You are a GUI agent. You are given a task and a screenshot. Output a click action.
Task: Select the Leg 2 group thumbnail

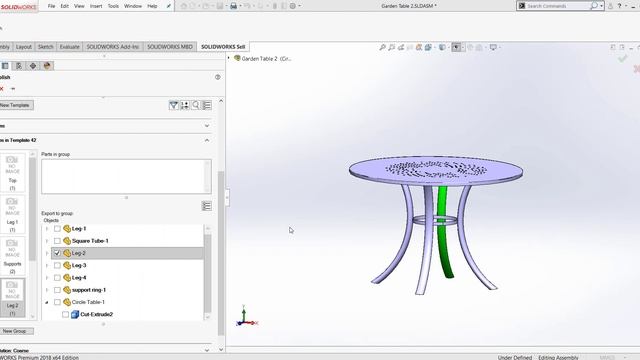pos(12,298)
